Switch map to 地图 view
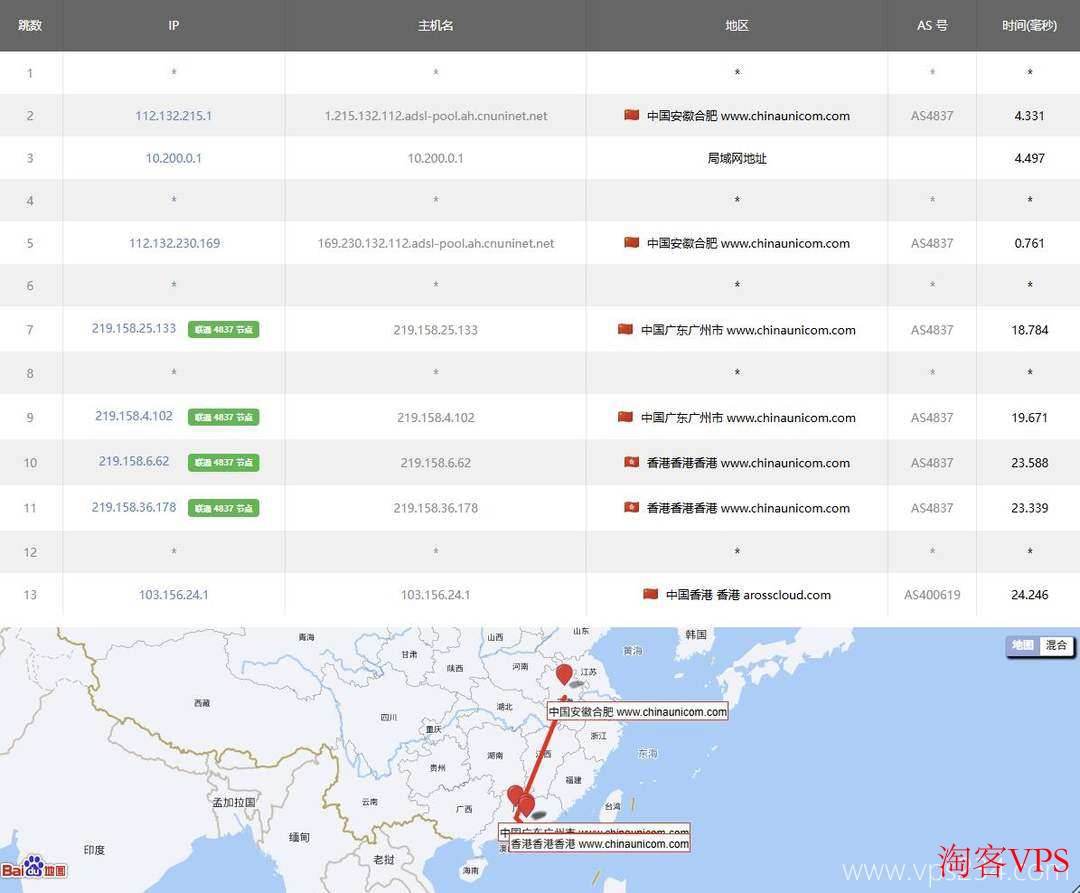1080x893 pixels. pos(1022,645)
